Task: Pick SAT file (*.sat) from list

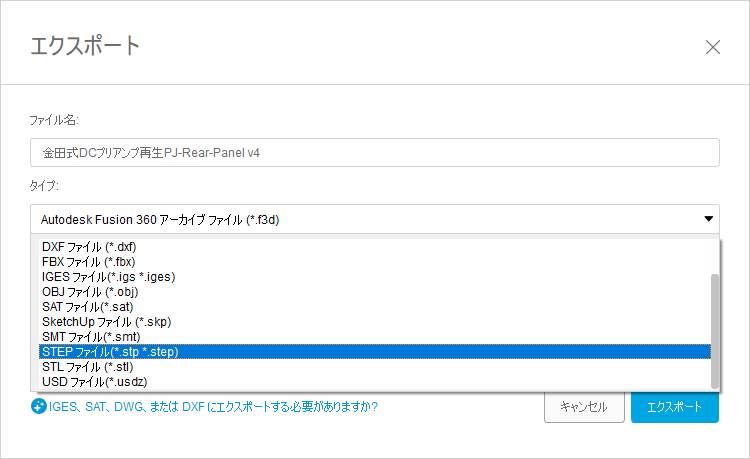Action: pyautogui.click(x=87, y=306)
